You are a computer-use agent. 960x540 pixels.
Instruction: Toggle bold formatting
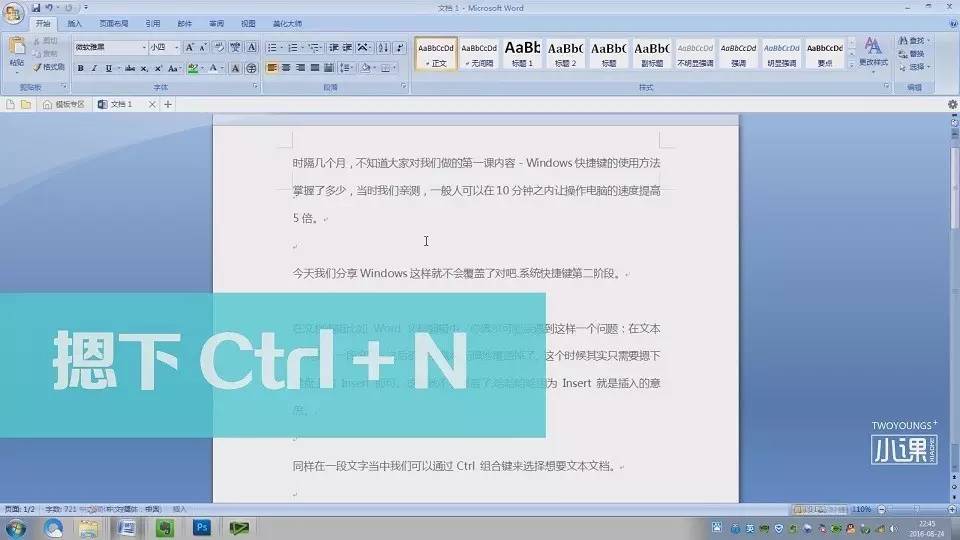pos(80,69)
